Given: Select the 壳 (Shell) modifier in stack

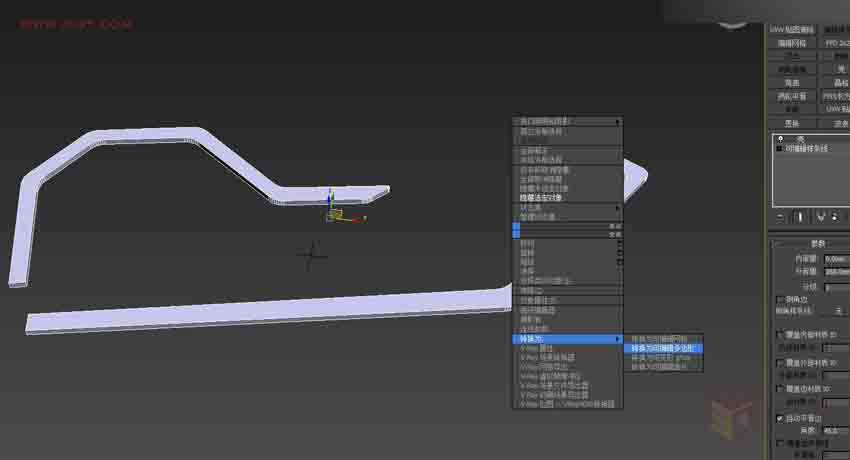Looking at the screenshot, I should pos(801,139).
